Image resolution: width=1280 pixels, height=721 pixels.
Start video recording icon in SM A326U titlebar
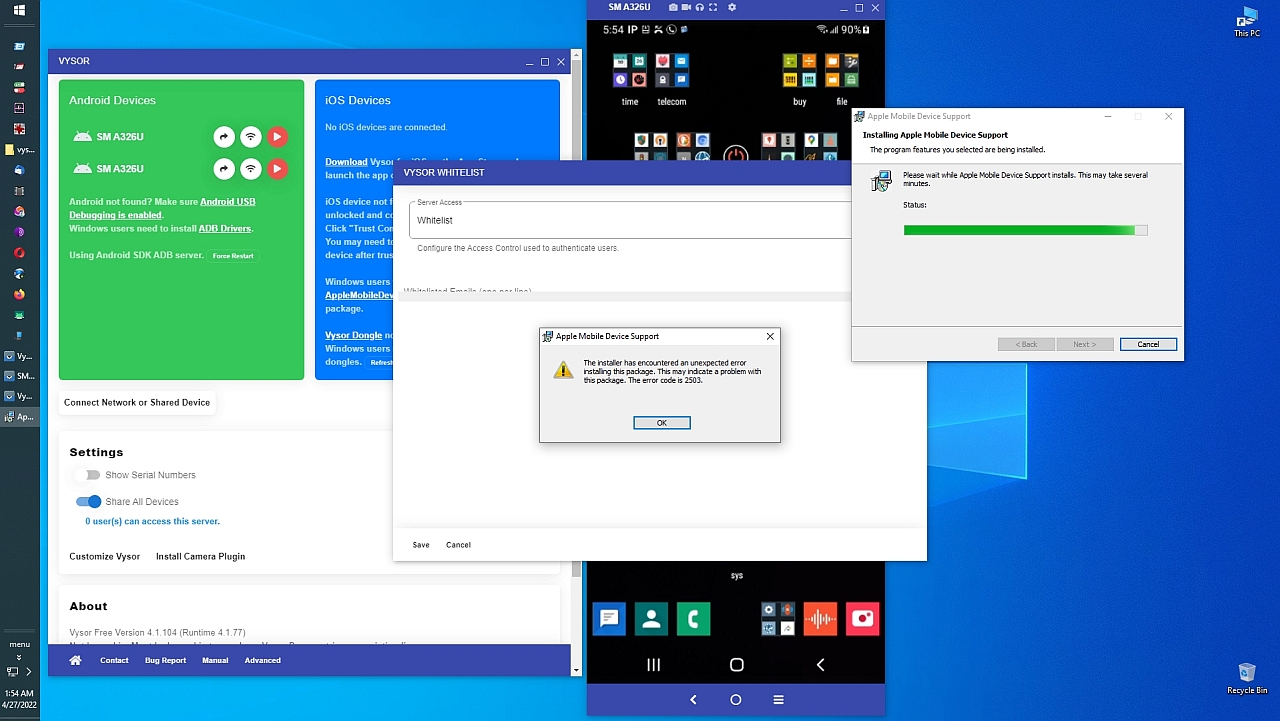pyautogui.click(x=687, y=7)
